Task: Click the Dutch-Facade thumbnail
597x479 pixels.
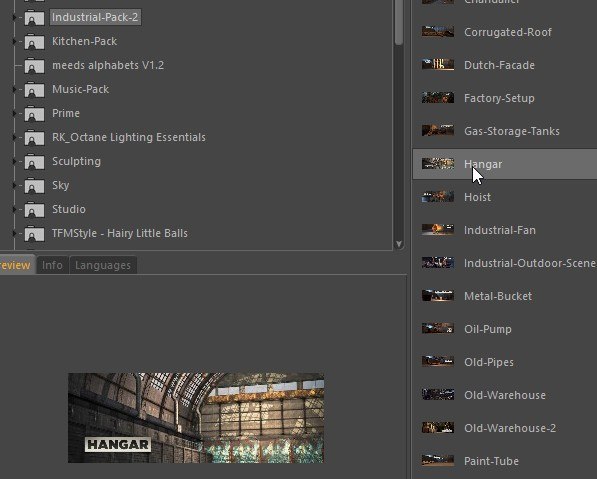Action: [x=438, y=64]
